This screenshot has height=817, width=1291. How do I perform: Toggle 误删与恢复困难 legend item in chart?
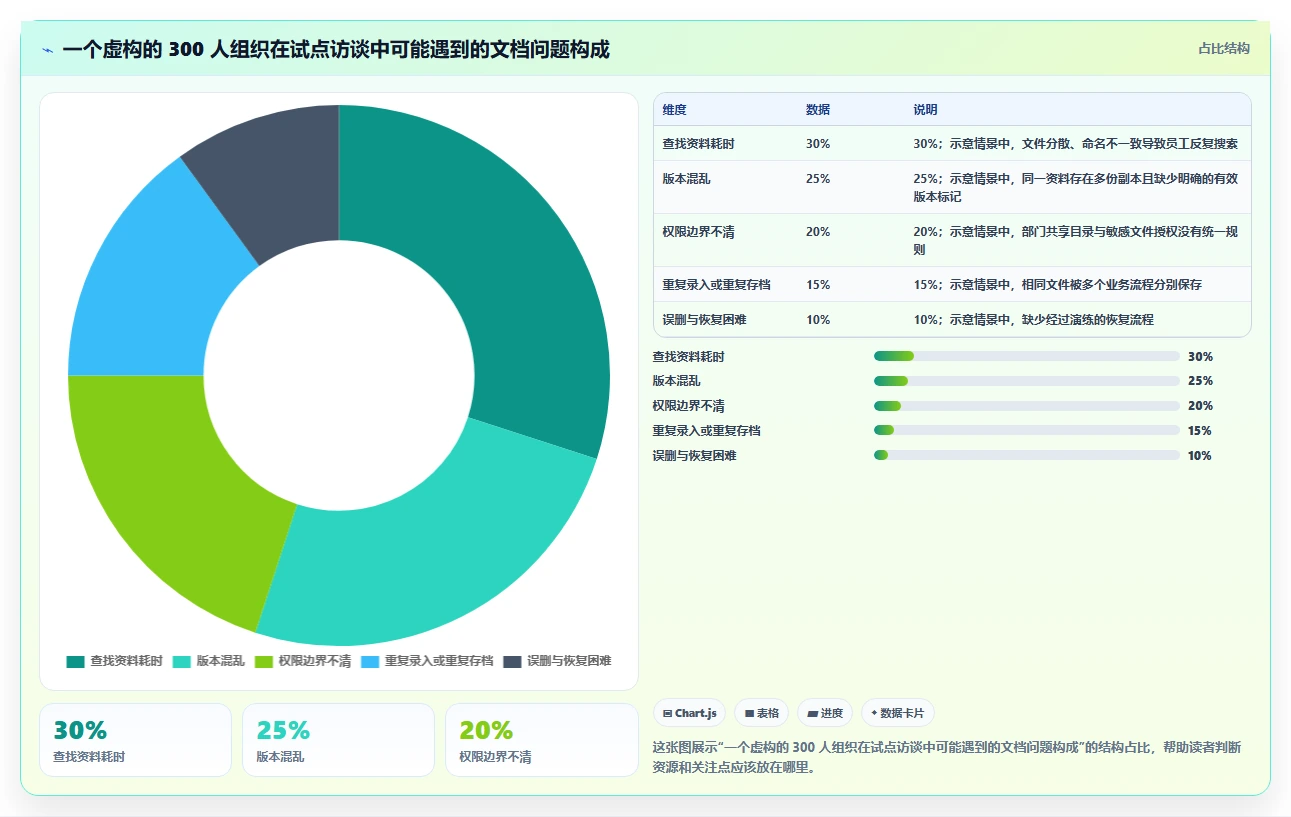pos(557,661)
